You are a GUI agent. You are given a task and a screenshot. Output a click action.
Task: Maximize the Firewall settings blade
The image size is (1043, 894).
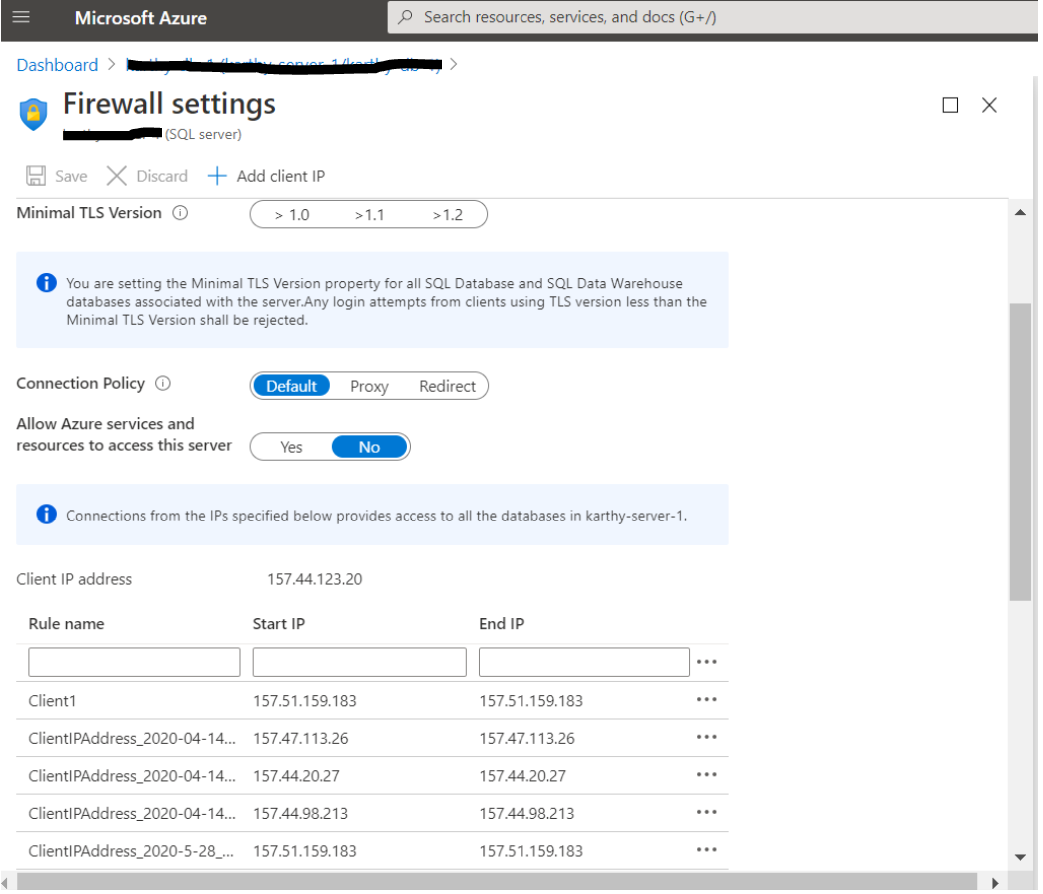click(951, 105)
